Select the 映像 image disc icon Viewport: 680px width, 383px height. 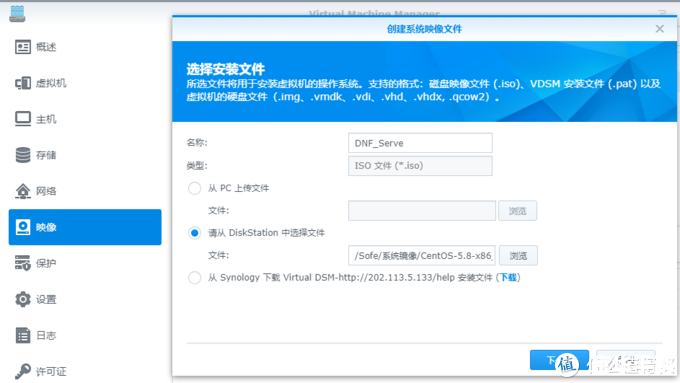(x=23, y=227)
